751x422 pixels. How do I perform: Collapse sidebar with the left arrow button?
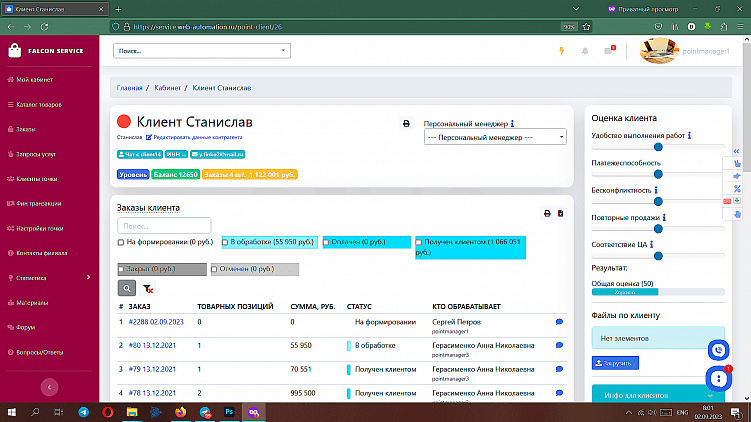point(48,387)
